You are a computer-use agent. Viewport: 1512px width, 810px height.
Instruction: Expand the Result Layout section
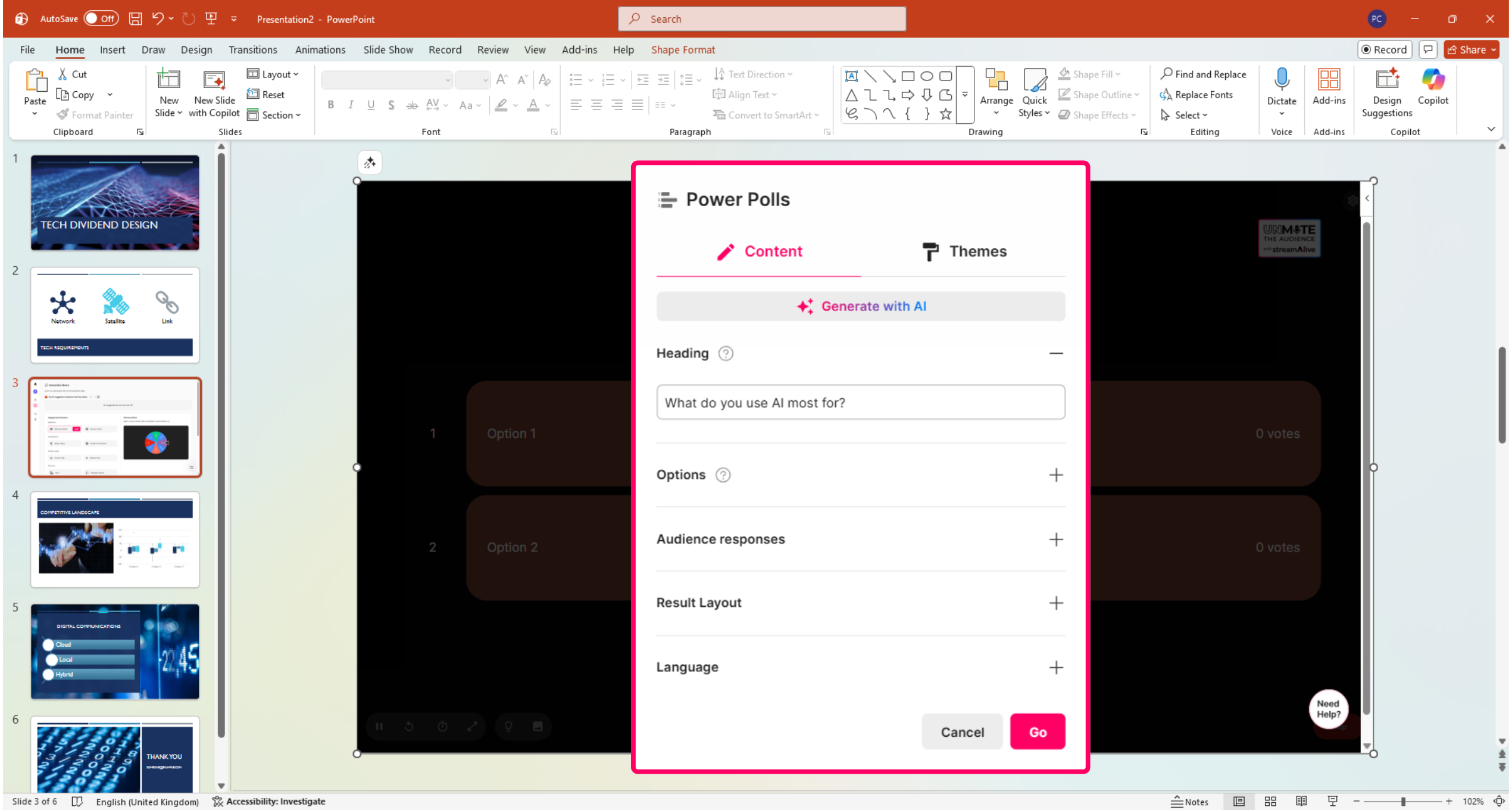coord(1055,603)
